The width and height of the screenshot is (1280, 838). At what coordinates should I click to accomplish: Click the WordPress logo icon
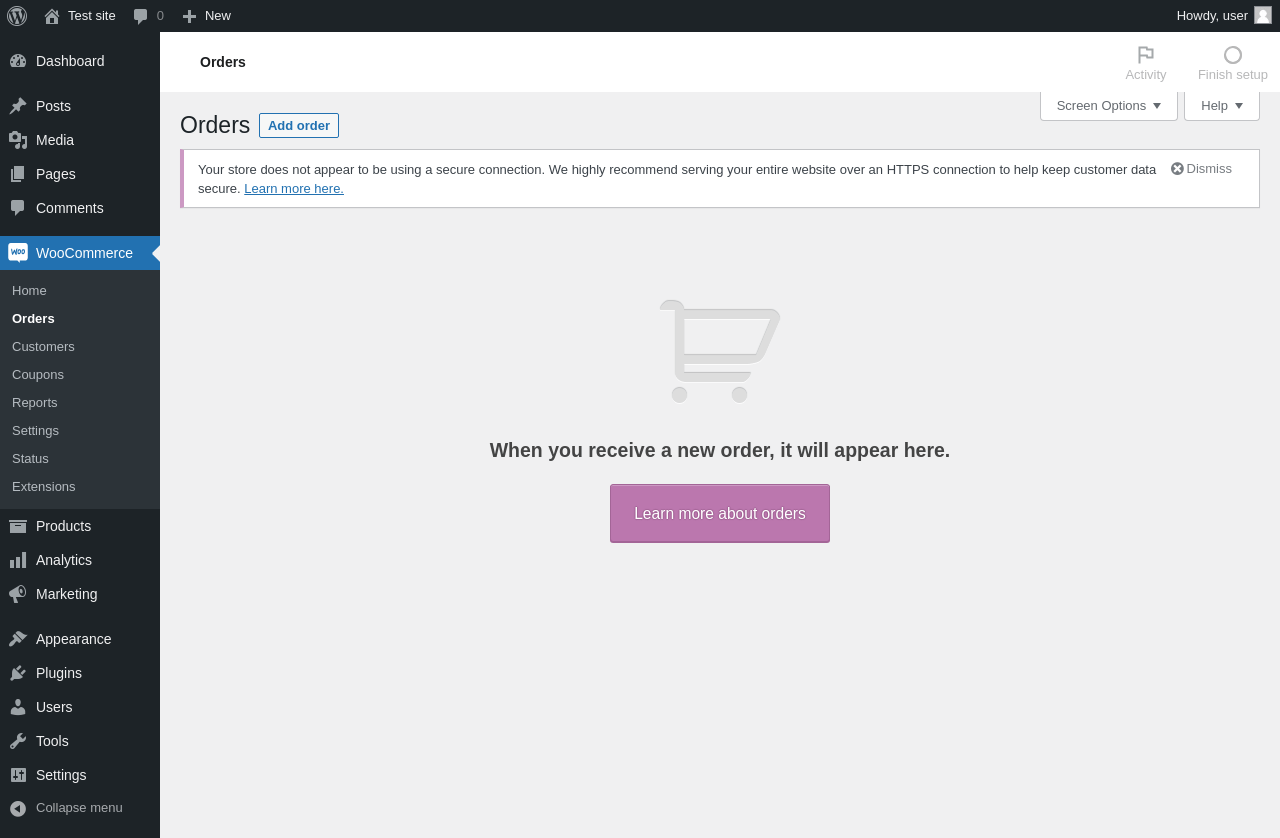pos(17,16)
